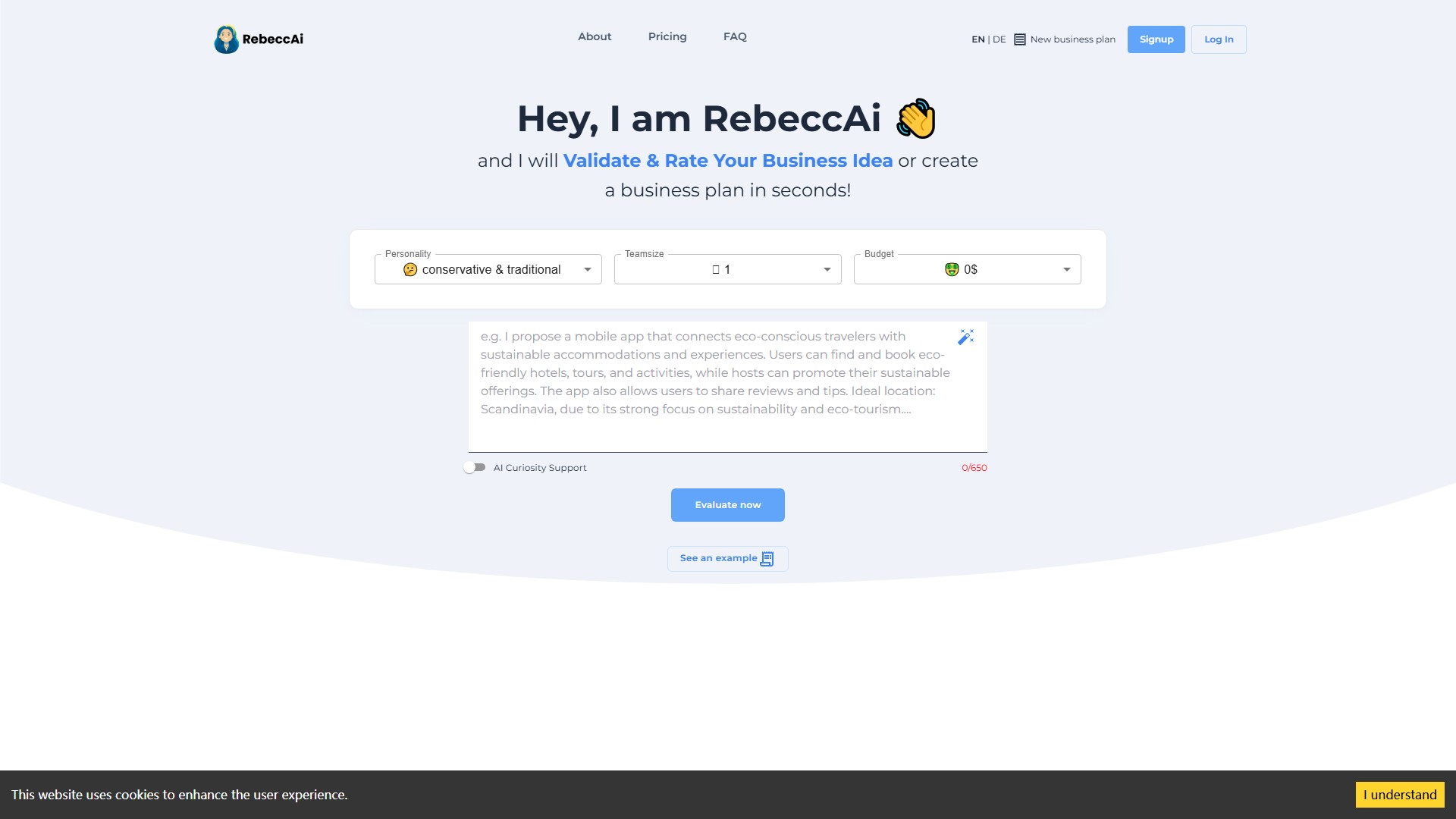The width and height of the screenshot is (1456, 819).
Task: Enable AI Curiosity Support
Action: 474,467
